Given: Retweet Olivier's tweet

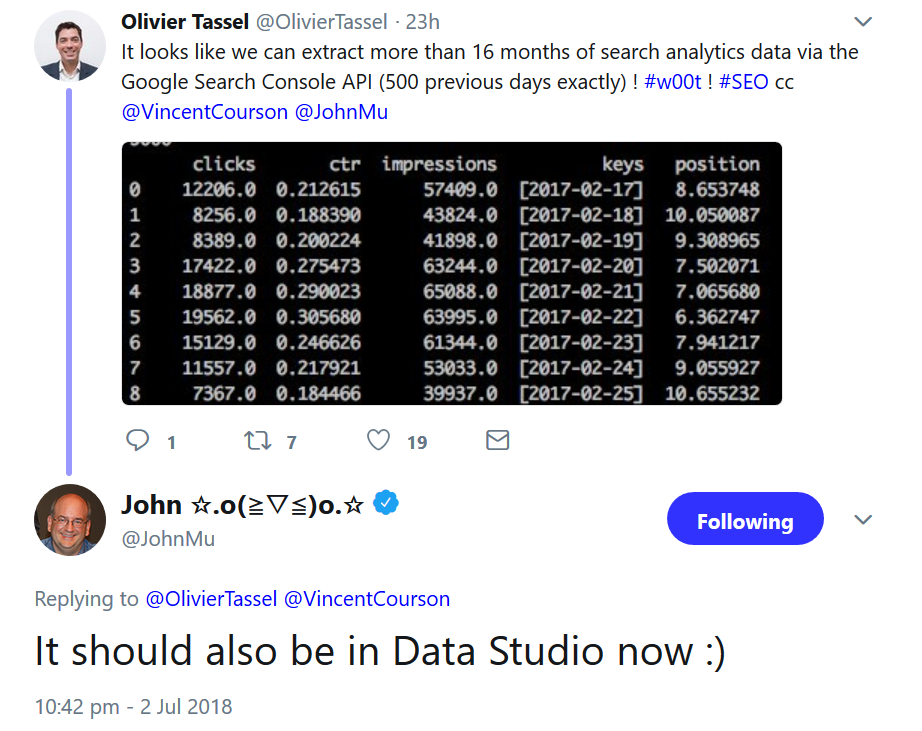Looking at the screenshot, I should 259,441.
